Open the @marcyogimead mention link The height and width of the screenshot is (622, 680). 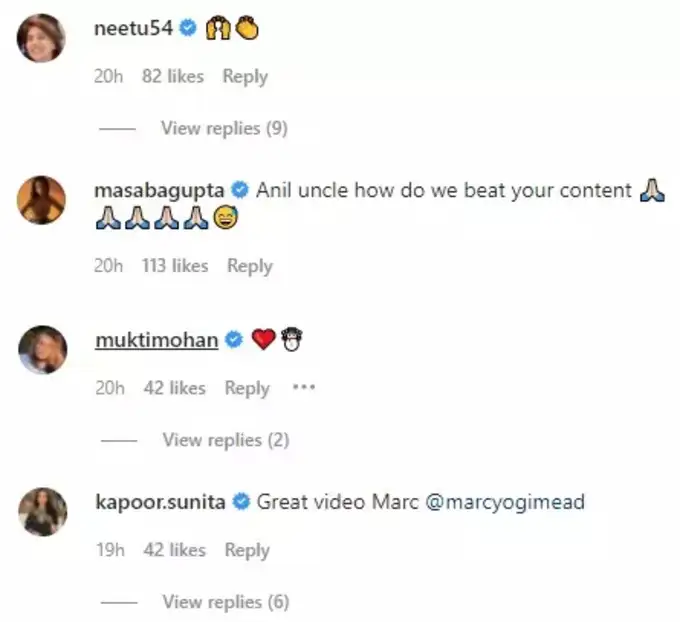pos(505,502)
